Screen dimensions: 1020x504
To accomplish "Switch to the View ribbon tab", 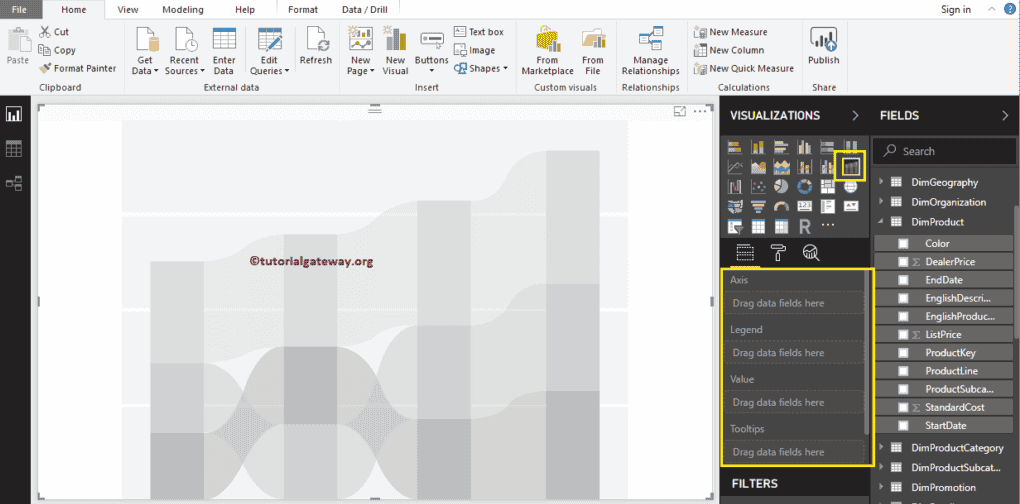I will (x=128, y=10).
